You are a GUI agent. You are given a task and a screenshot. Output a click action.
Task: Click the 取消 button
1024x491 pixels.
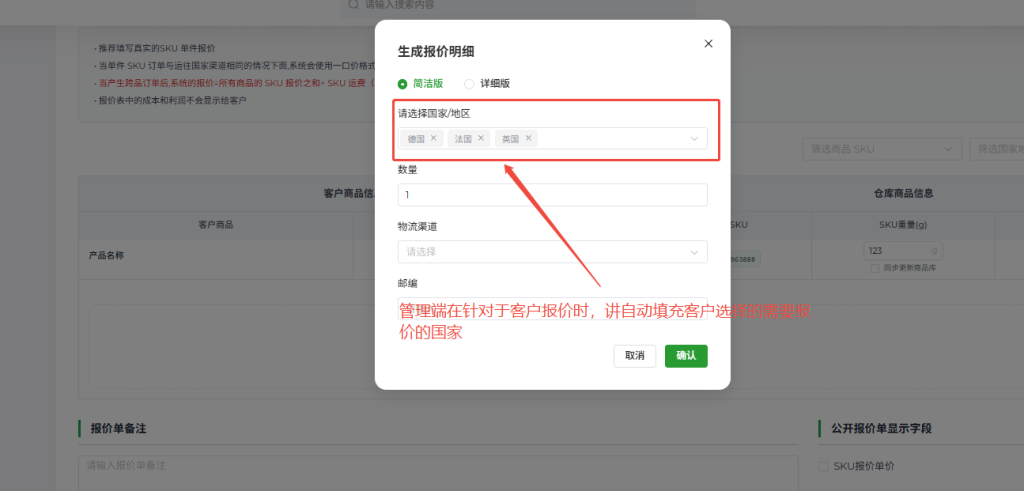pyautogui.click(x=634, y=356)
